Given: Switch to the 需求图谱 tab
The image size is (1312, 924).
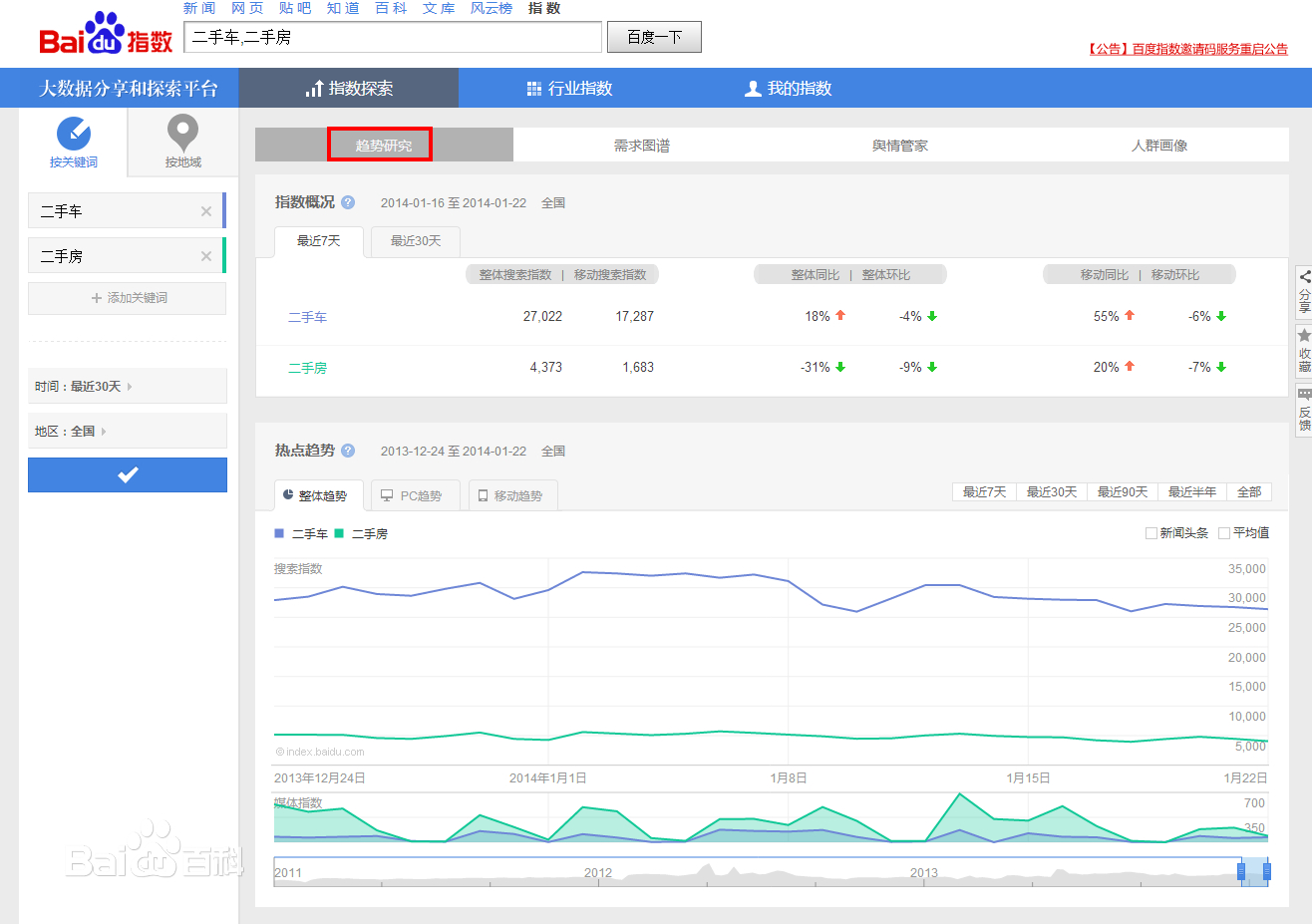Looking at the screenshot, I should pos(642,146).
